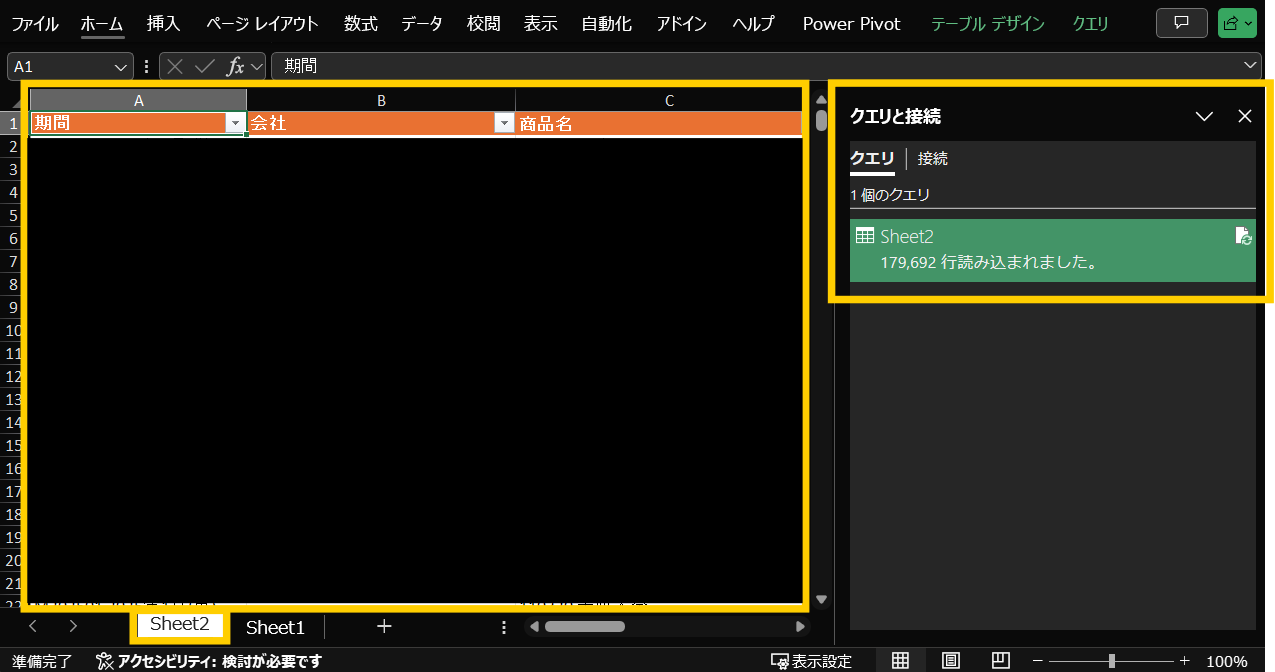The width and height of the screenshot is (1275, 672).
Task: Select column A header
Action: [139, 100]
